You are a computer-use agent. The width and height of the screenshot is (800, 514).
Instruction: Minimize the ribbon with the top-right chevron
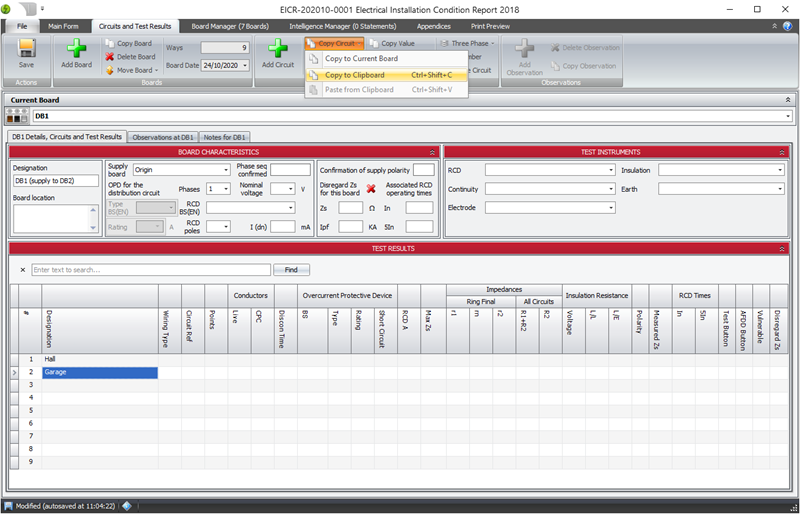[x=774, y=26]
